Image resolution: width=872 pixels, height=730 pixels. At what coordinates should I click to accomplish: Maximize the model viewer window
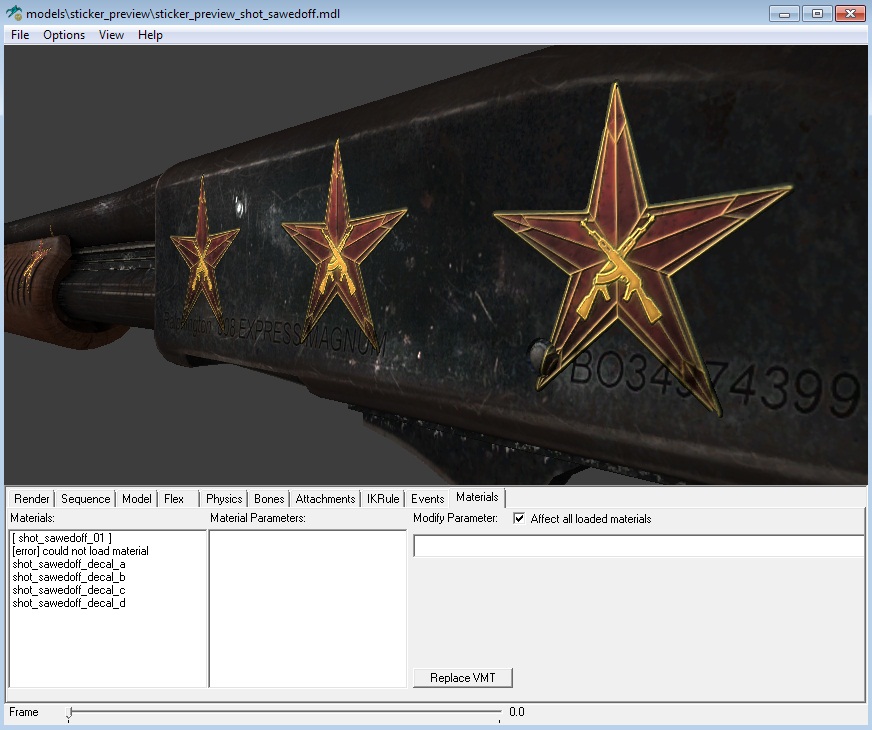pyautogui.click(x=817, y=14)
